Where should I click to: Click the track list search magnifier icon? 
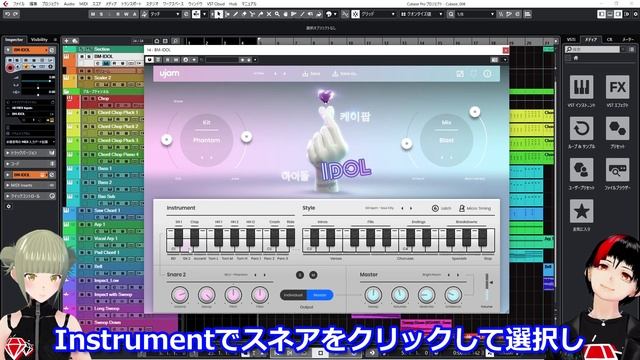click(x=175, y=41)
